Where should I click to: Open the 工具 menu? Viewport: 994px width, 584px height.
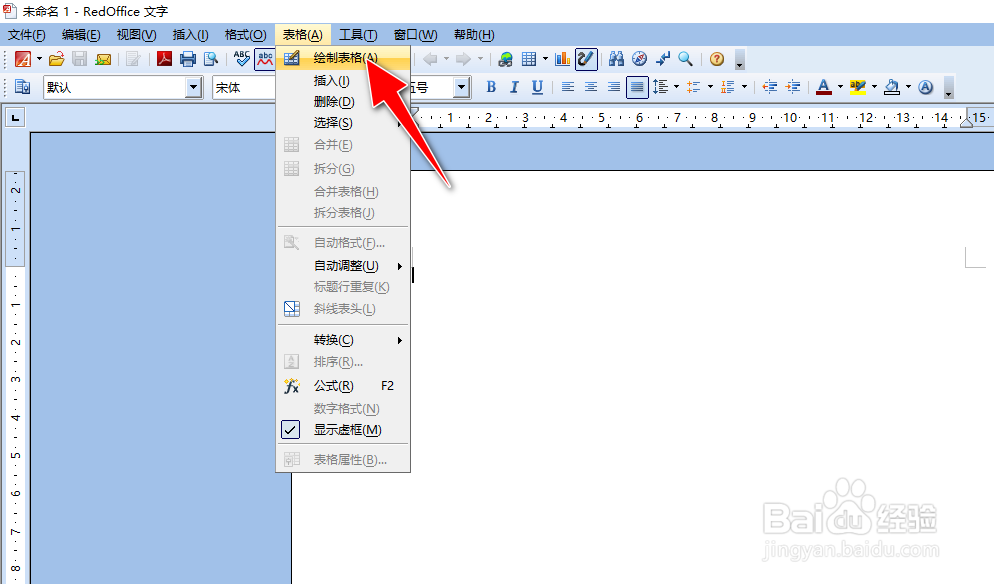tap(359, 33)
